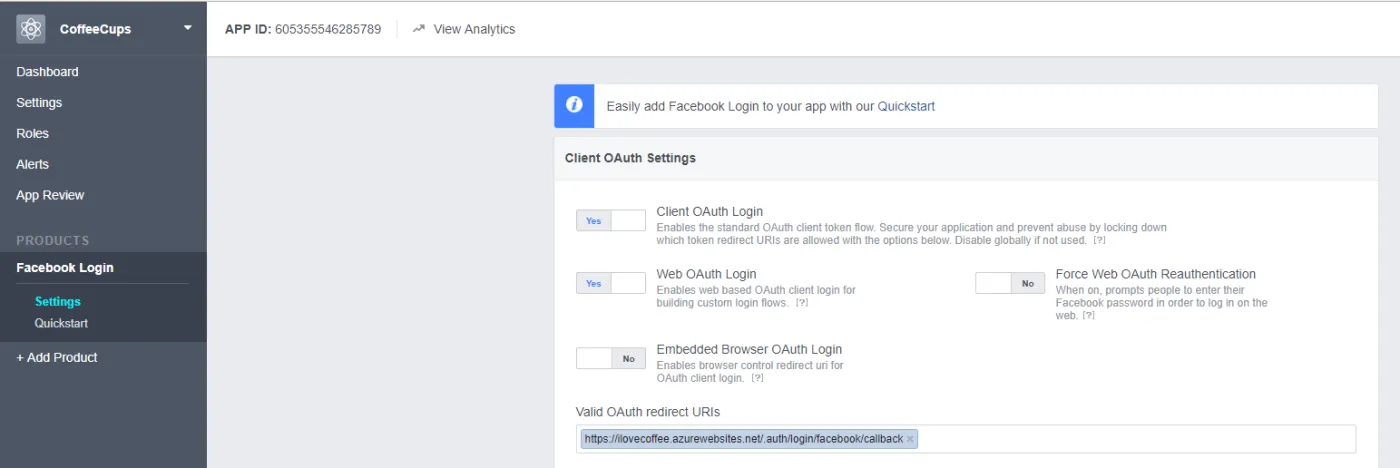Screen dimensions: 1400x468
Task: Click help icon for Embedded Browser OAuth Login
Action: coord(757,379)
